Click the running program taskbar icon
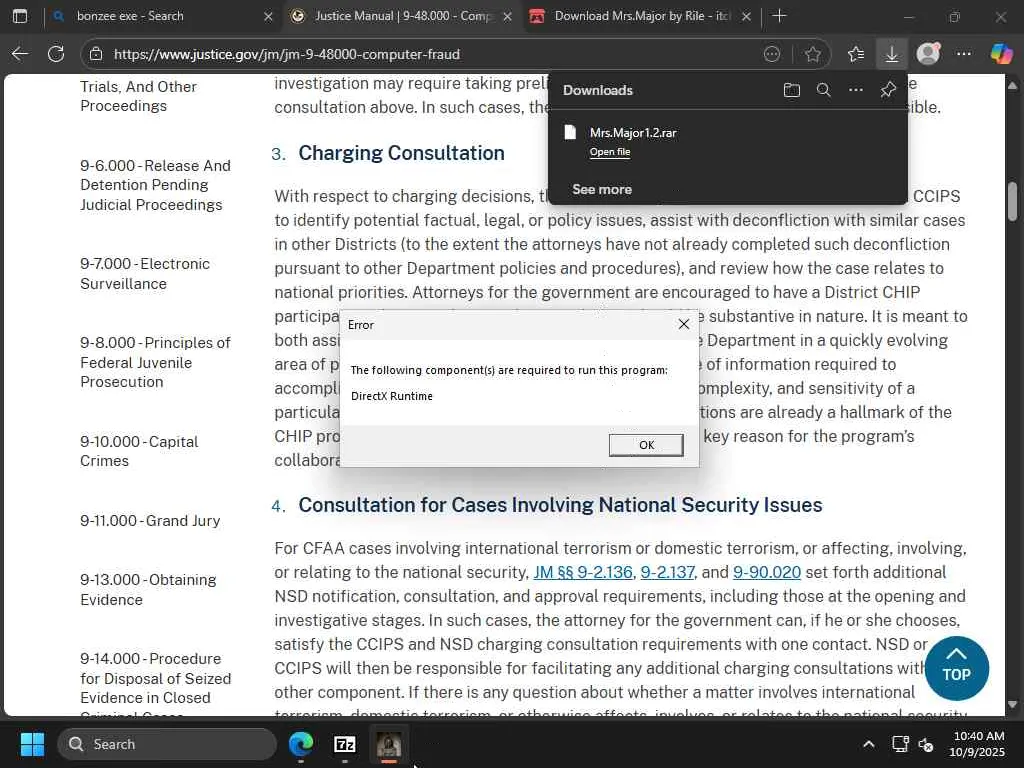Screen dimensions: 1024x768 (389, 744)
